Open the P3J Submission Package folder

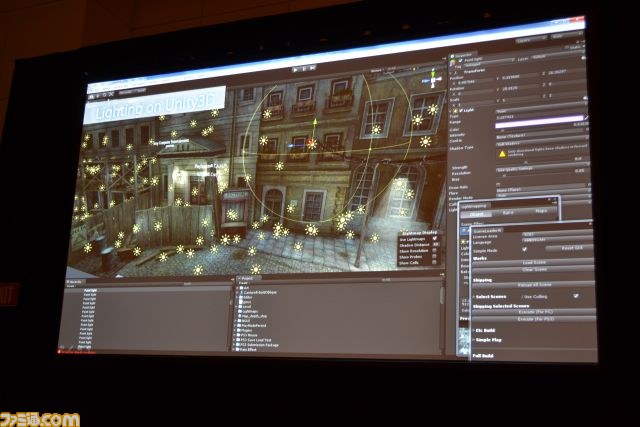pyautogui.click(x=258, y=345)
